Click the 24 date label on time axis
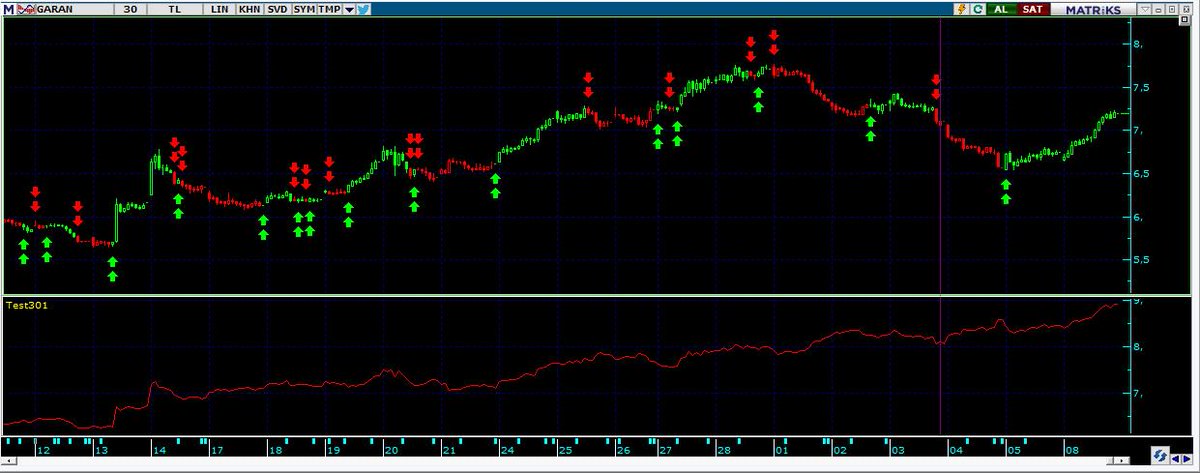The width and height of the screenshot is (1200, 473). coord(507,451)
